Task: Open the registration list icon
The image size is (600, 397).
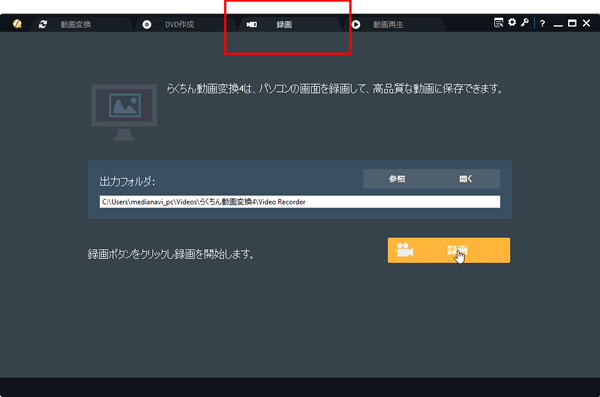Action: tap(498, 23)
